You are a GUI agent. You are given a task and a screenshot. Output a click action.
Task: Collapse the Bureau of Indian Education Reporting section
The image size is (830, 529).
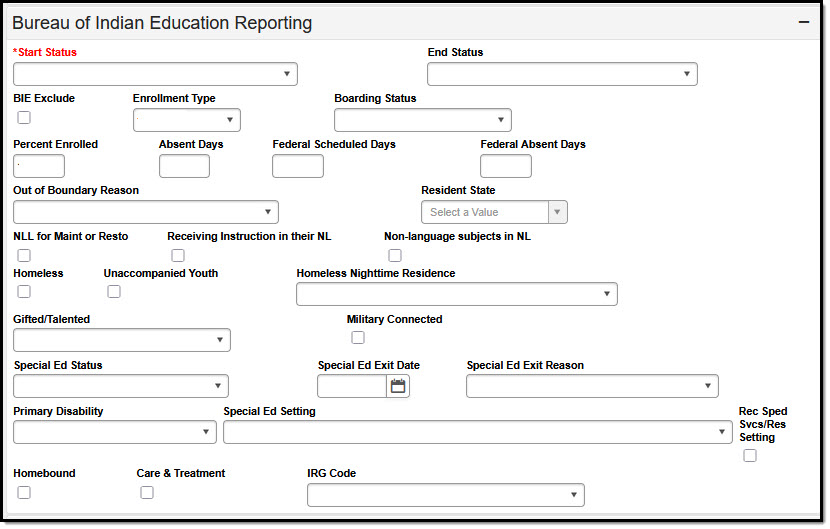pos(804,22)
